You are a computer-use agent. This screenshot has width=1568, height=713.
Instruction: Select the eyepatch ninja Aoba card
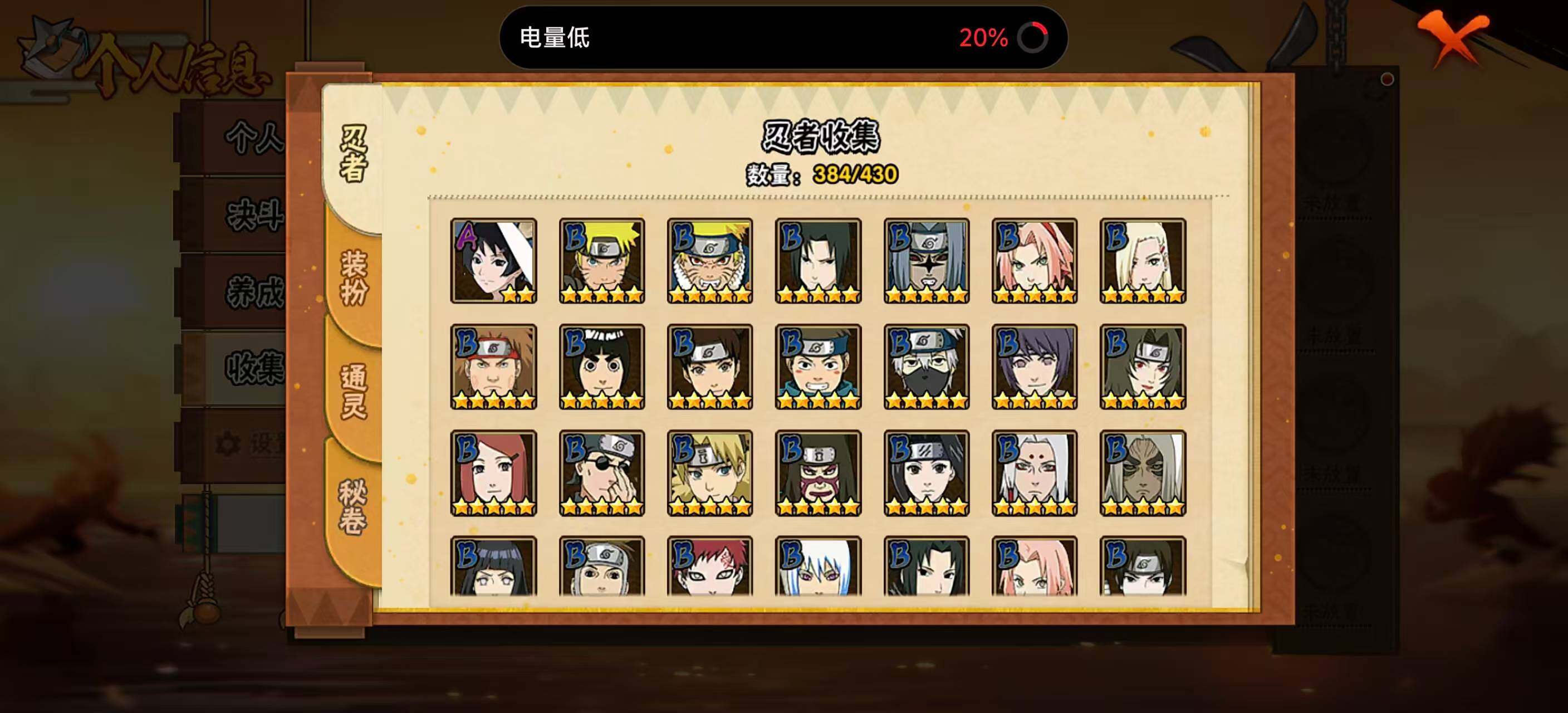pyautogui.click(x=602, y=473)
